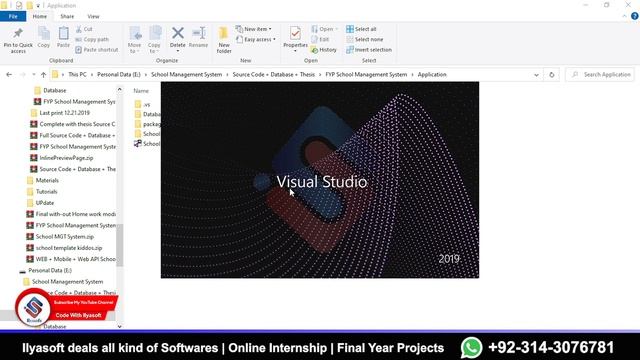Open the Easy access dropdown
The image size is (640, 360).
pos(256,40)
